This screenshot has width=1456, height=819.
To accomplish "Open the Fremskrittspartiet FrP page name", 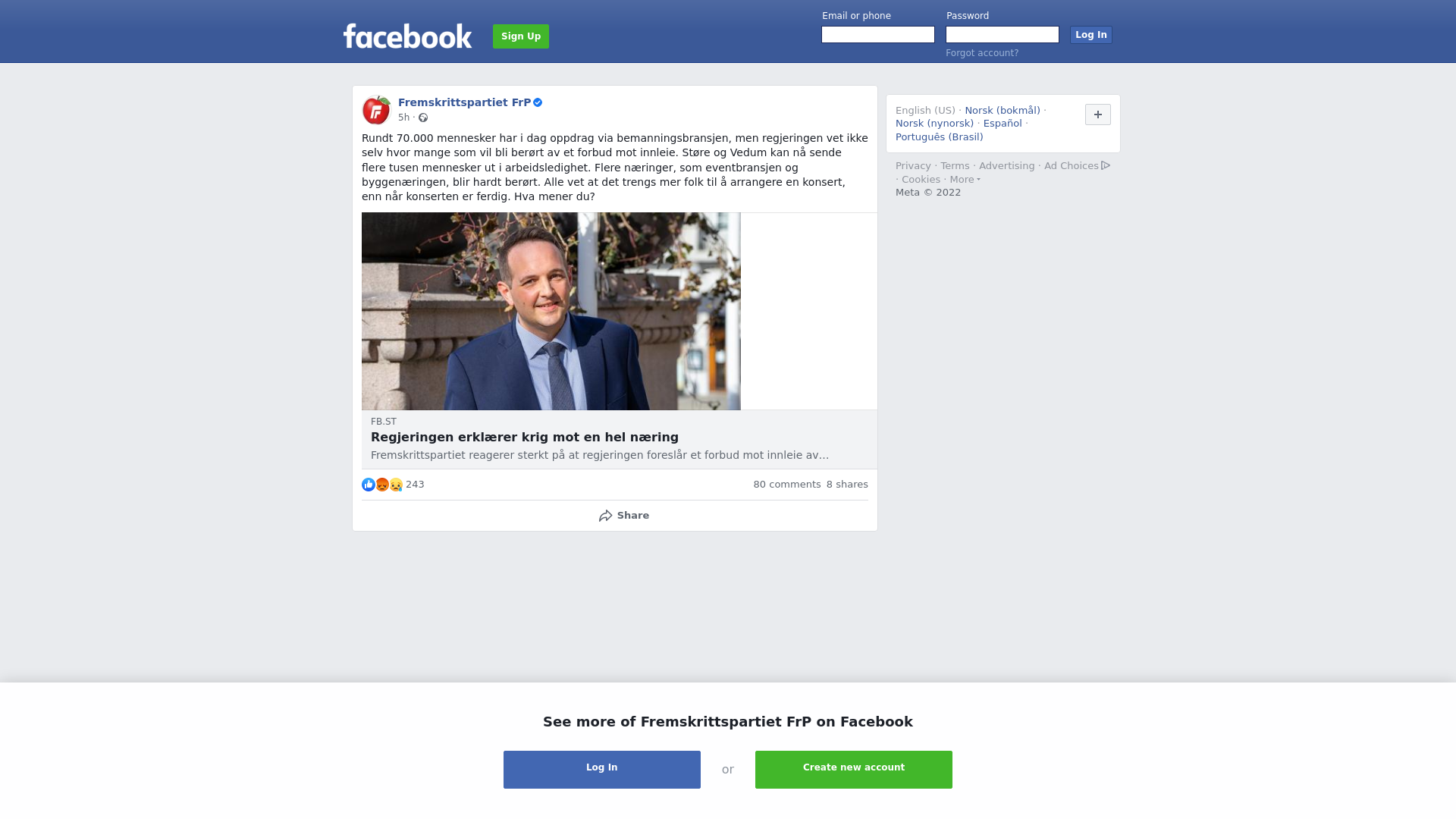I will (x=464, y=102).
